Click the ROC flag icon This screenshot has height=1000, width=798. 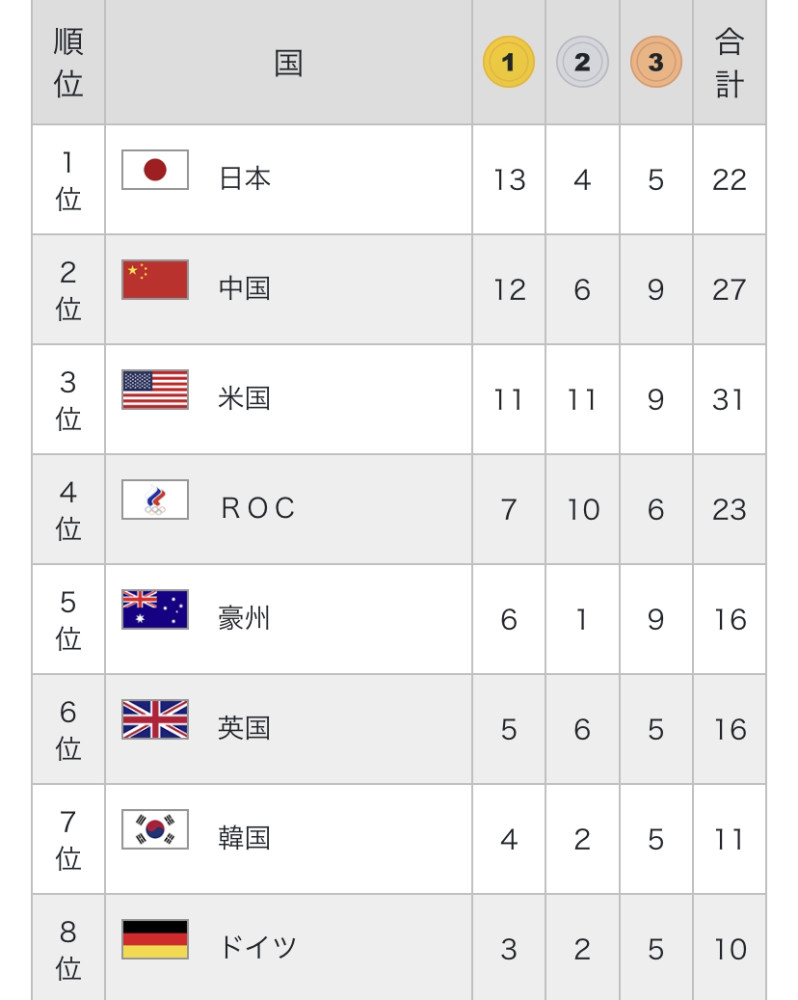pos(155,500)
